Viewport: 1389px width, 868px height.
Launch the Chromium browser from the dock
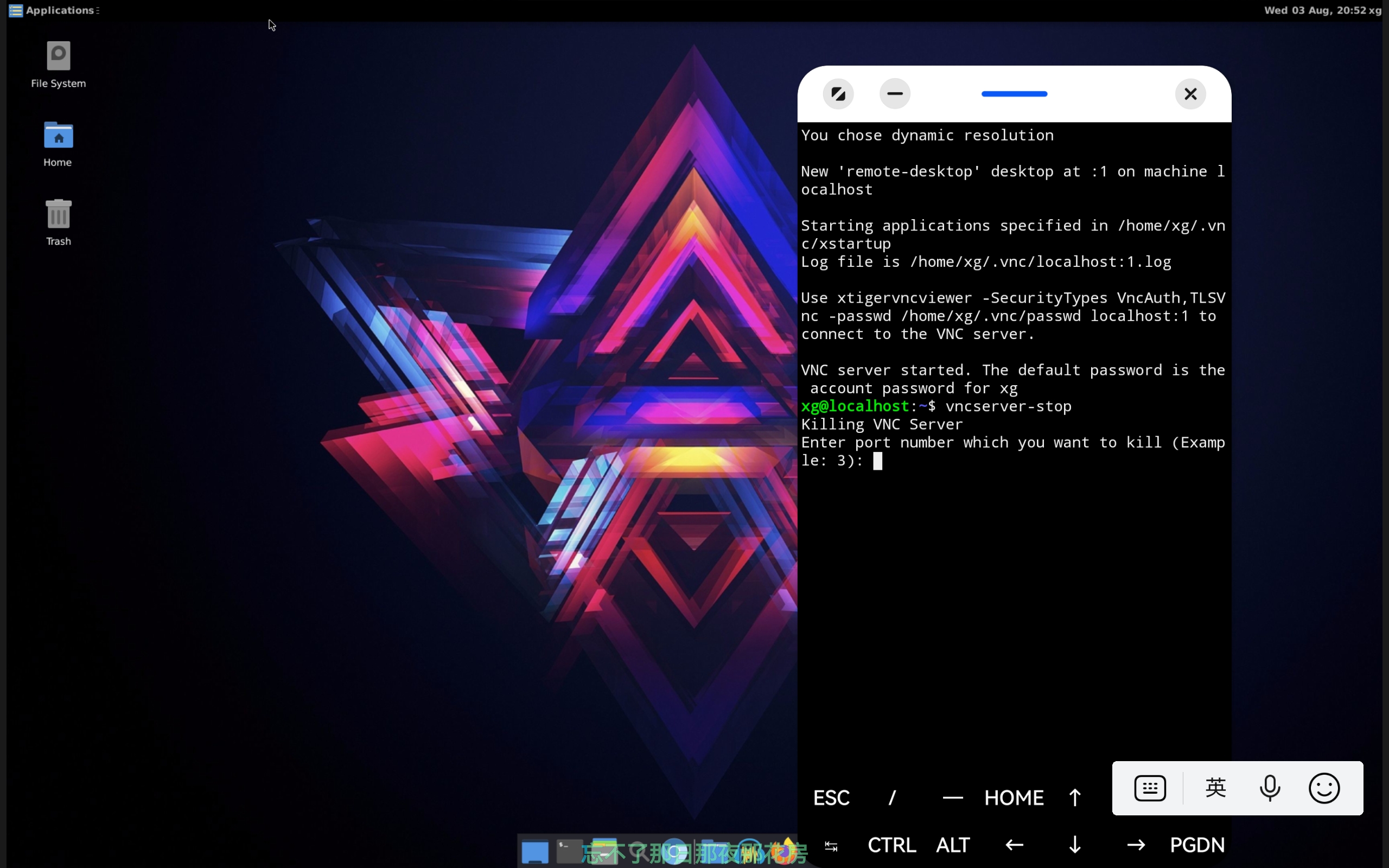(x=675, y=852)
